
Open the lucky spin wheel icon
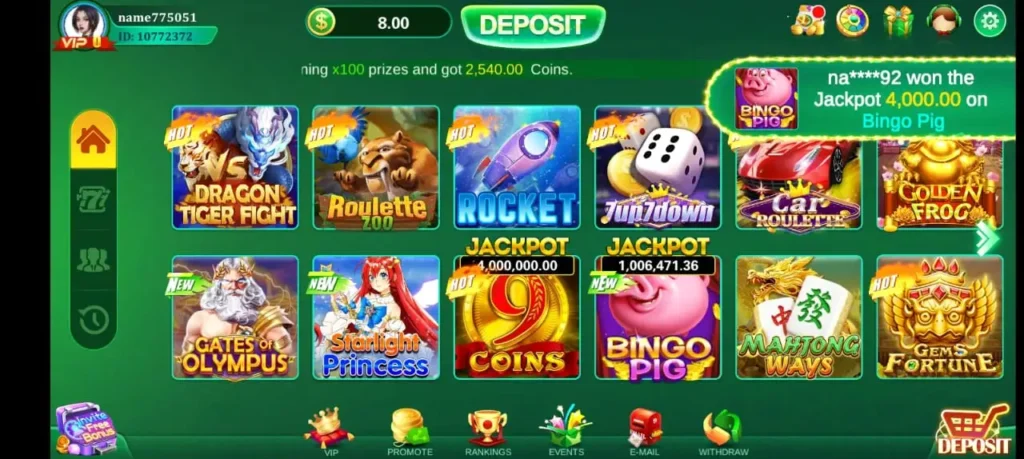(x=852, y=21)
